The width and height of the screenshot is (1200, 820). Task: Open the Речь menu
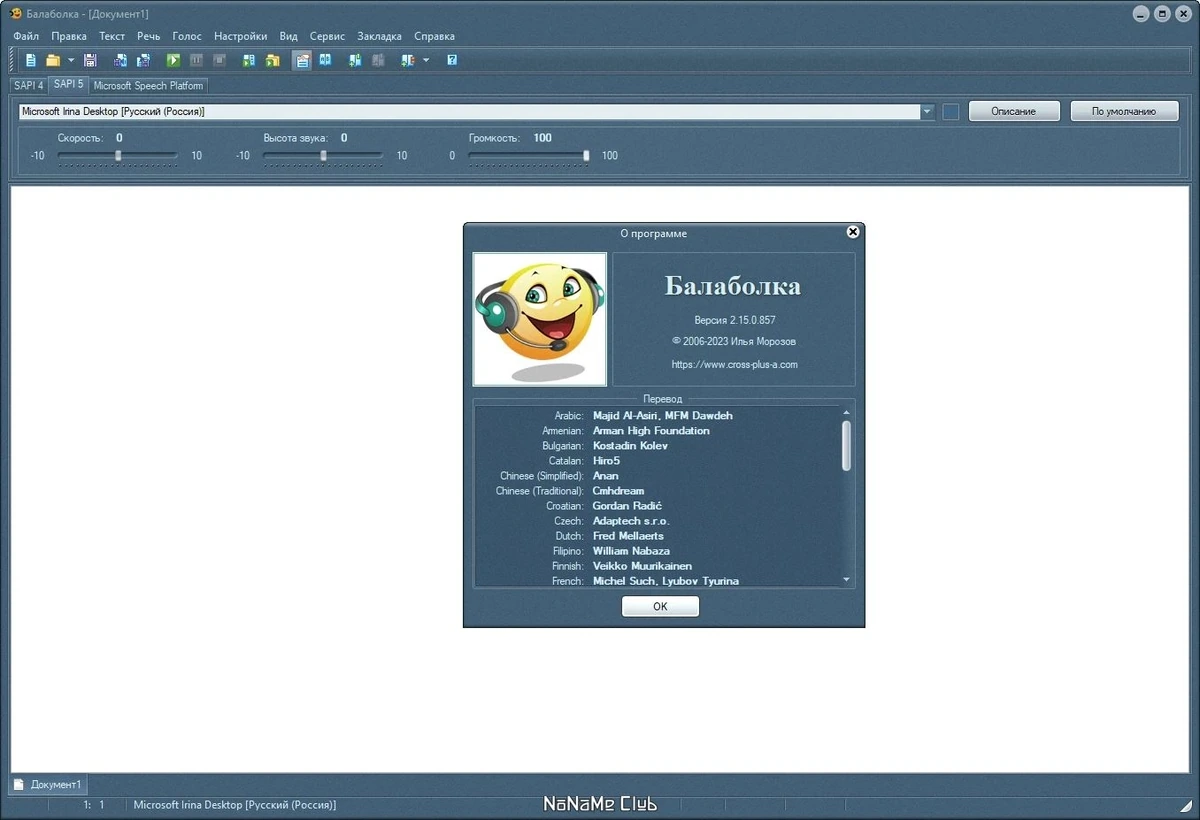(149, 36)
